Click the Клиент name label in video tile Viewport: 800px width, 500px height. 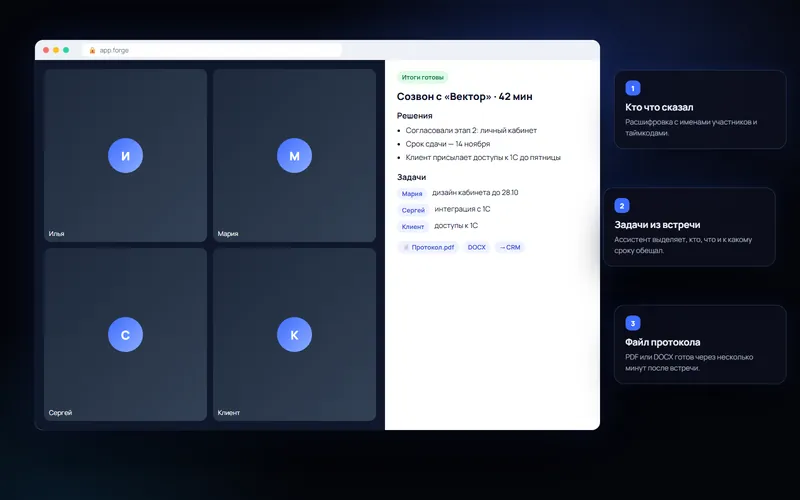pyautogui.click(x=229, y=413)
